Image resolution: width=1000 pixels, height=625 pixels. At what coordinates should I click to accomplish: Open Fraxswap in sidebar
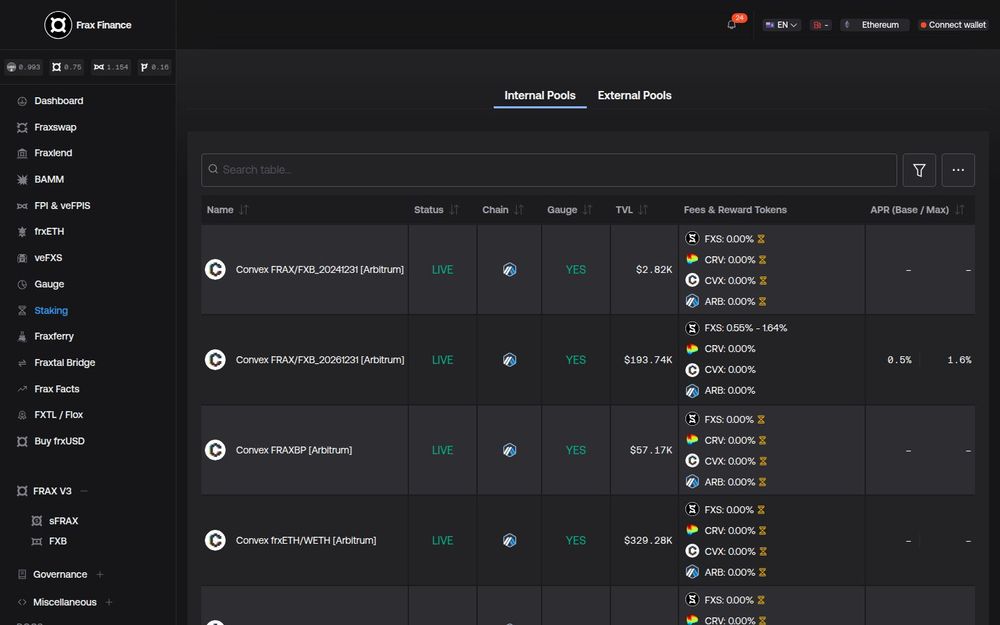[55, 127]
